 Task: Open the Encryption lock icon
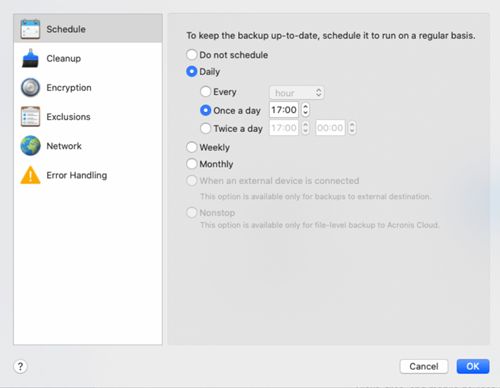30,88
